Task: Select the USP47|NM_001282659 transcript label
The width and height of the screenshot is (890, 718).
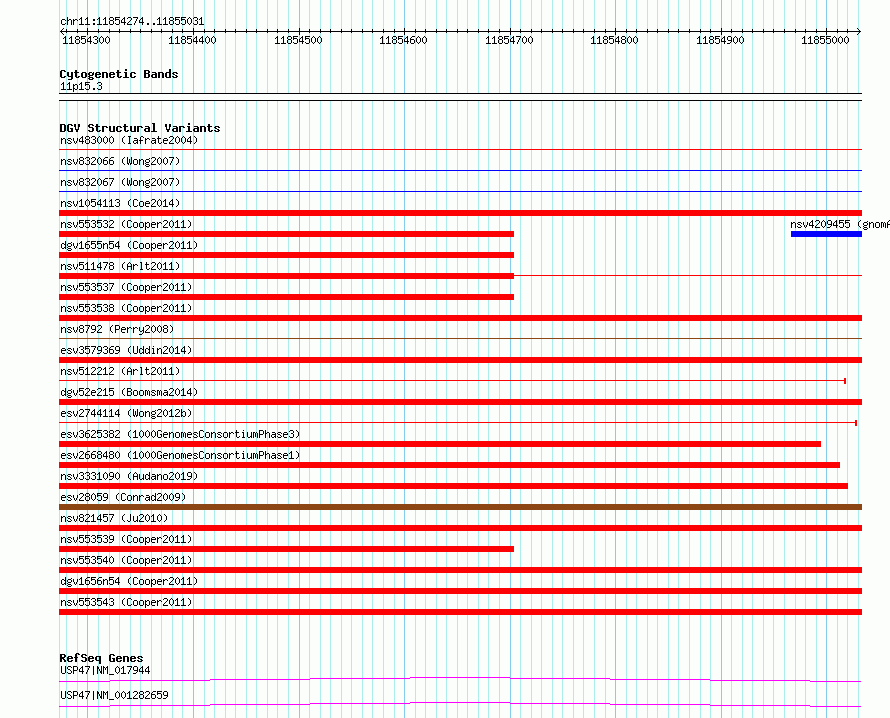Action: (114, 695)
